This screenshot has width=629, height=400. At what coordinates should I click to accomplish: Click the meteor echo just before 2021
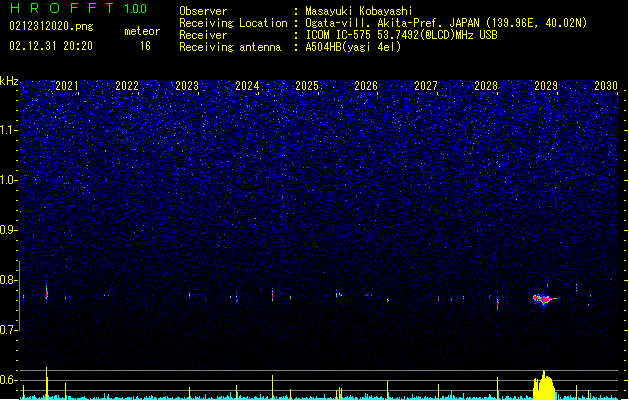pyautogui.click(x=47, y=293)
